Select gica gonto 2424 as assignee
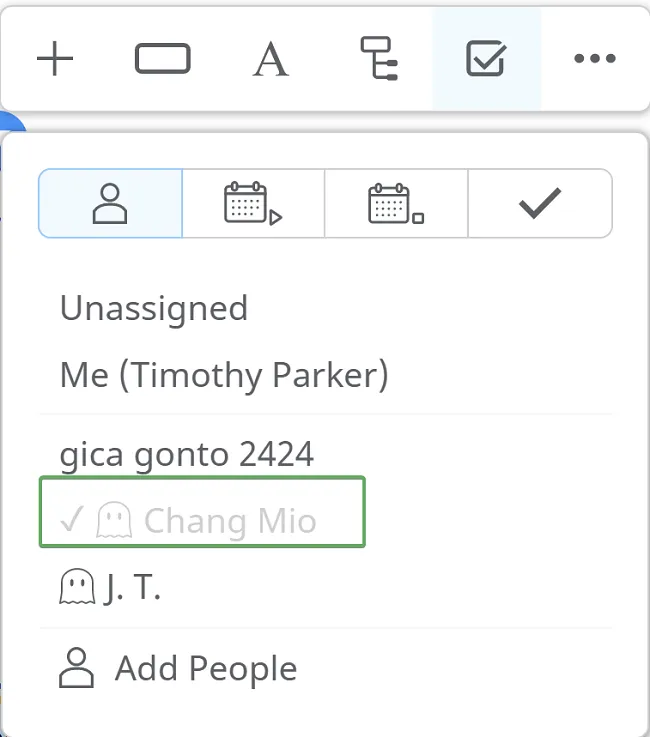The height and width of the screenshot is (737, 650). point(187,455)
